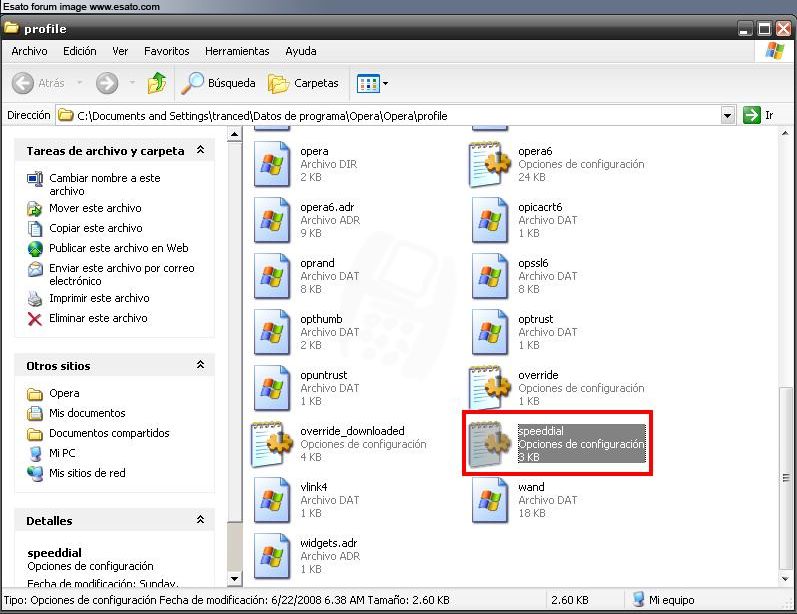Image resolution: width=797 pixels, height=614 pixels.
Task: Open Back button history dropdown arrow
Action: tap(80, 83)
